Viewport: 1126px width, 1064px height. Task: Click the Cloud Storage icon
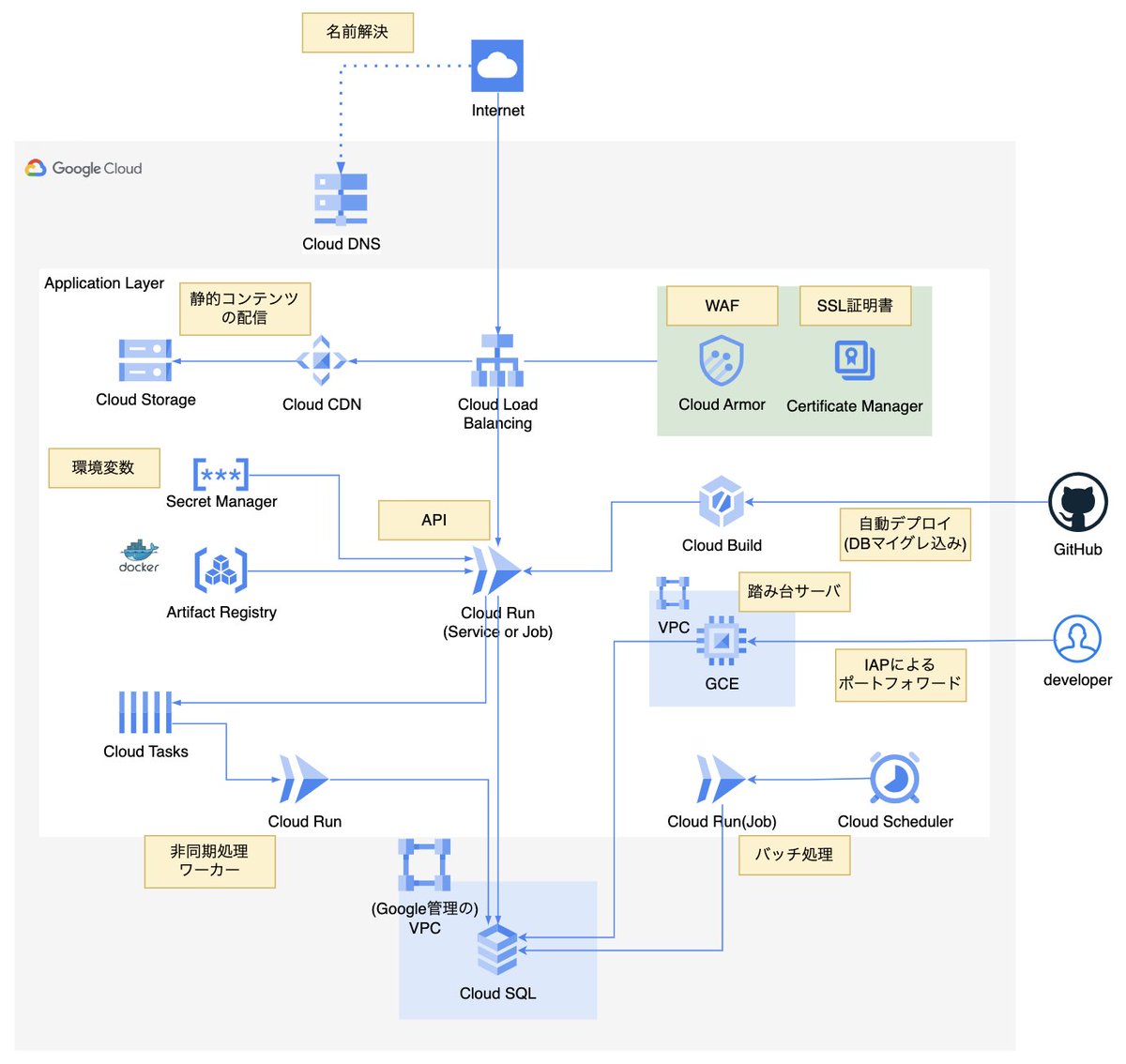[145, 360]
